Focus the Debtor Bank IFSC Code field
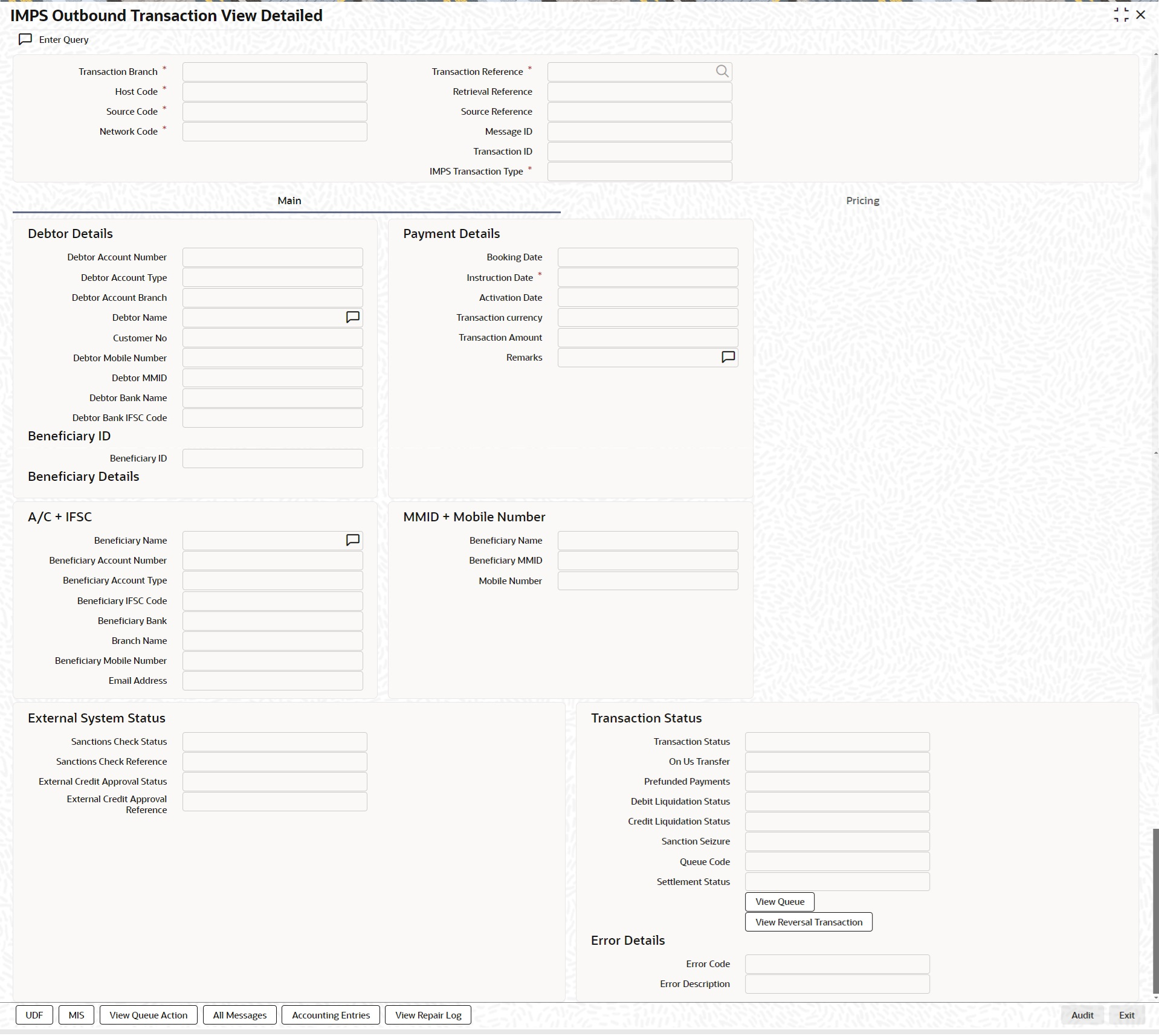Image resolution: width=1159 pixels, height=1036 pixels. pyautogui.click(x=273, y=418)
